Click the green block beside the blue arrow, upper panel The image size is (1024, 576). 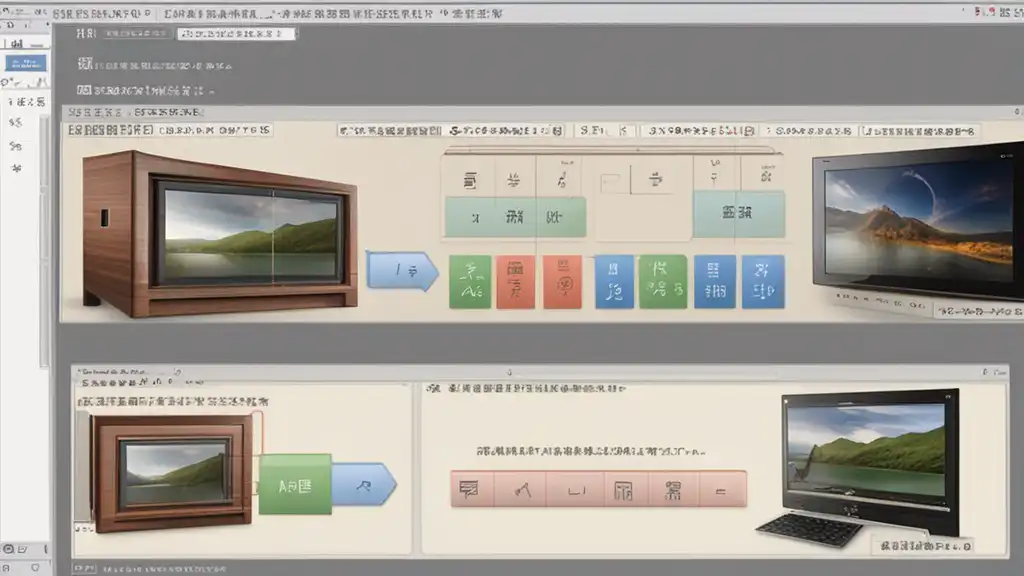point(470,281)
